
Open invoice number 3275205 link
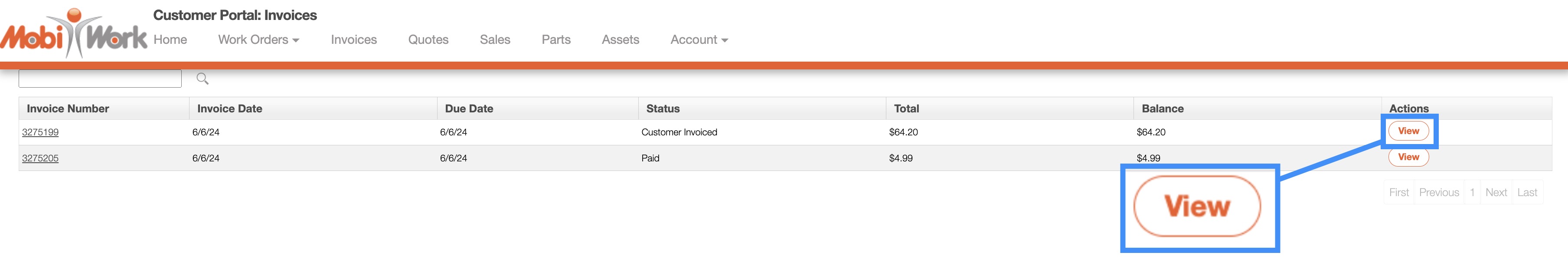[40, 158]
